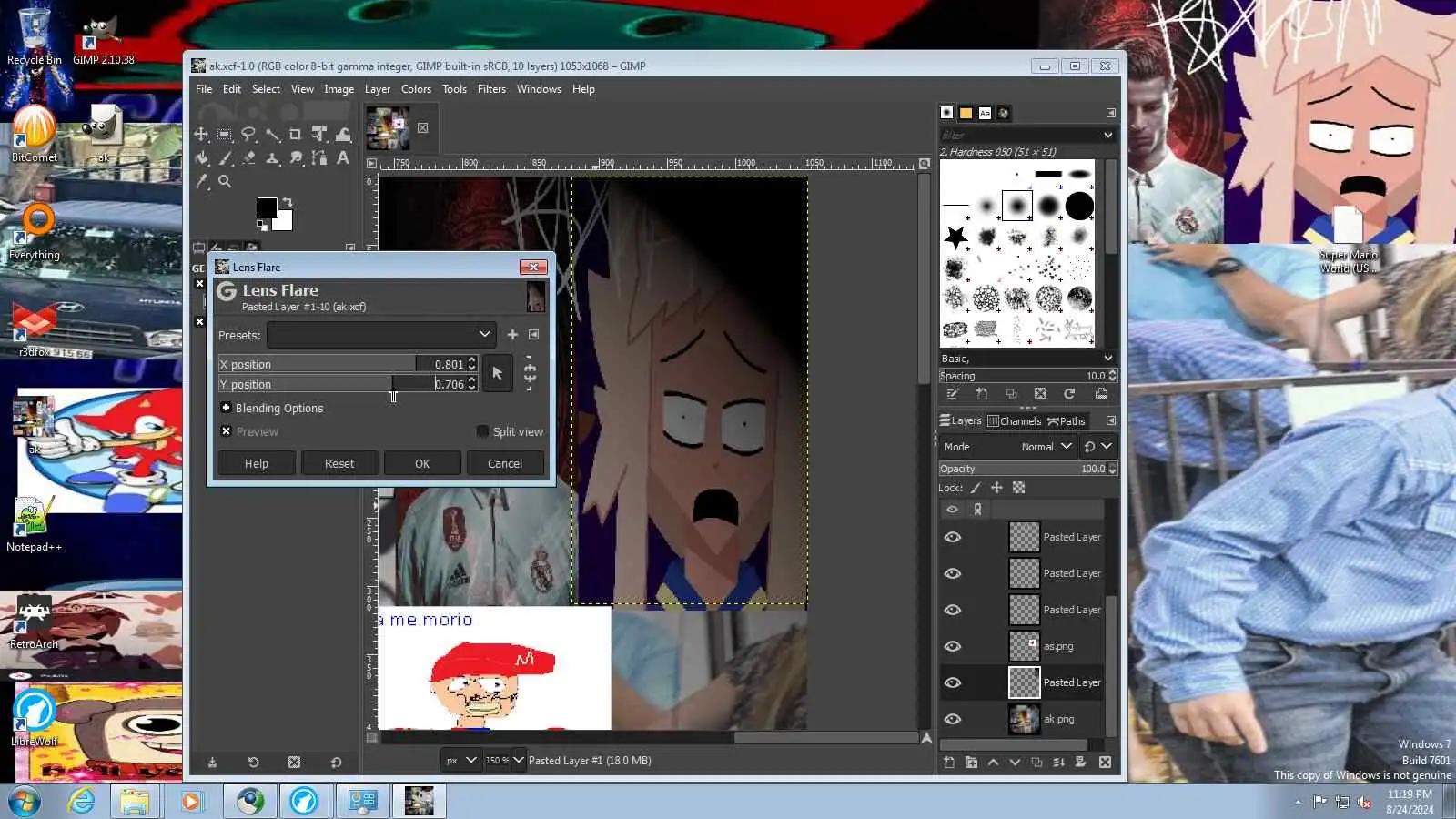
Task: Select the Paths tool
Action: coord(319,158)
